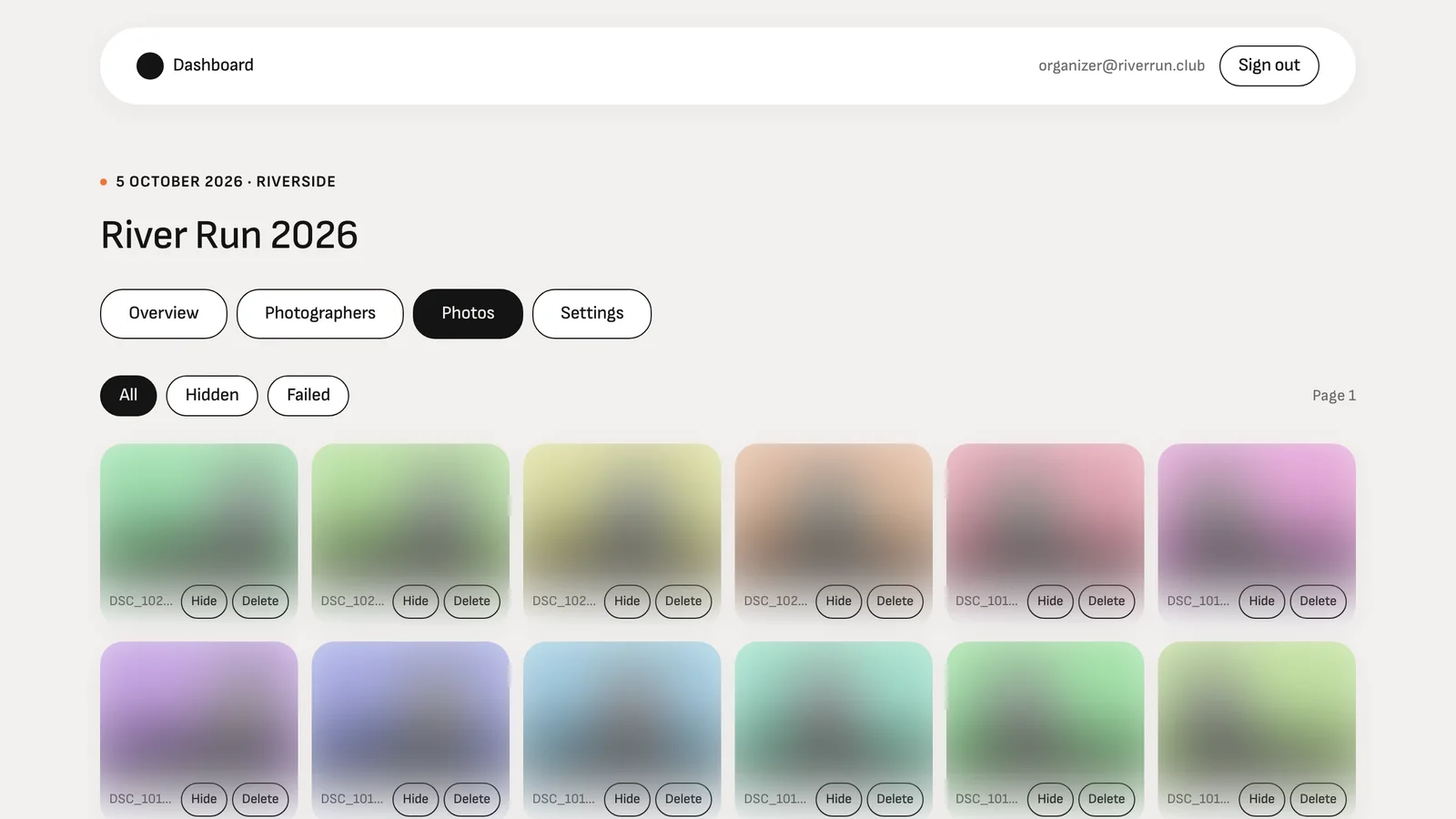The width and height of the screenshot is (1456, 819).
Task: Open the Photographers tab
Action: [x=319, y=314]
